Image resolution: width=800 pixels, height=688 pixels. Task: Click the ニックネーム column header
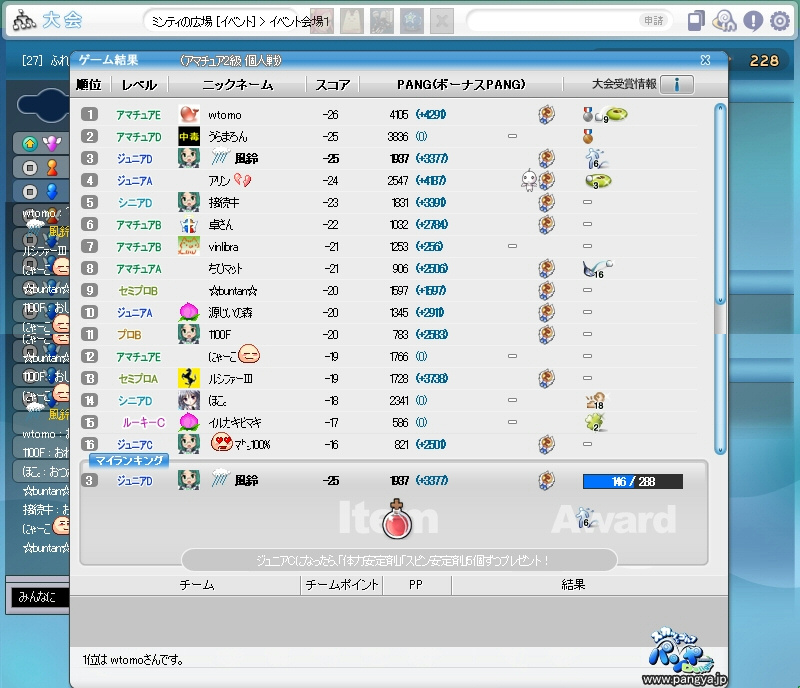click(237, 85)
